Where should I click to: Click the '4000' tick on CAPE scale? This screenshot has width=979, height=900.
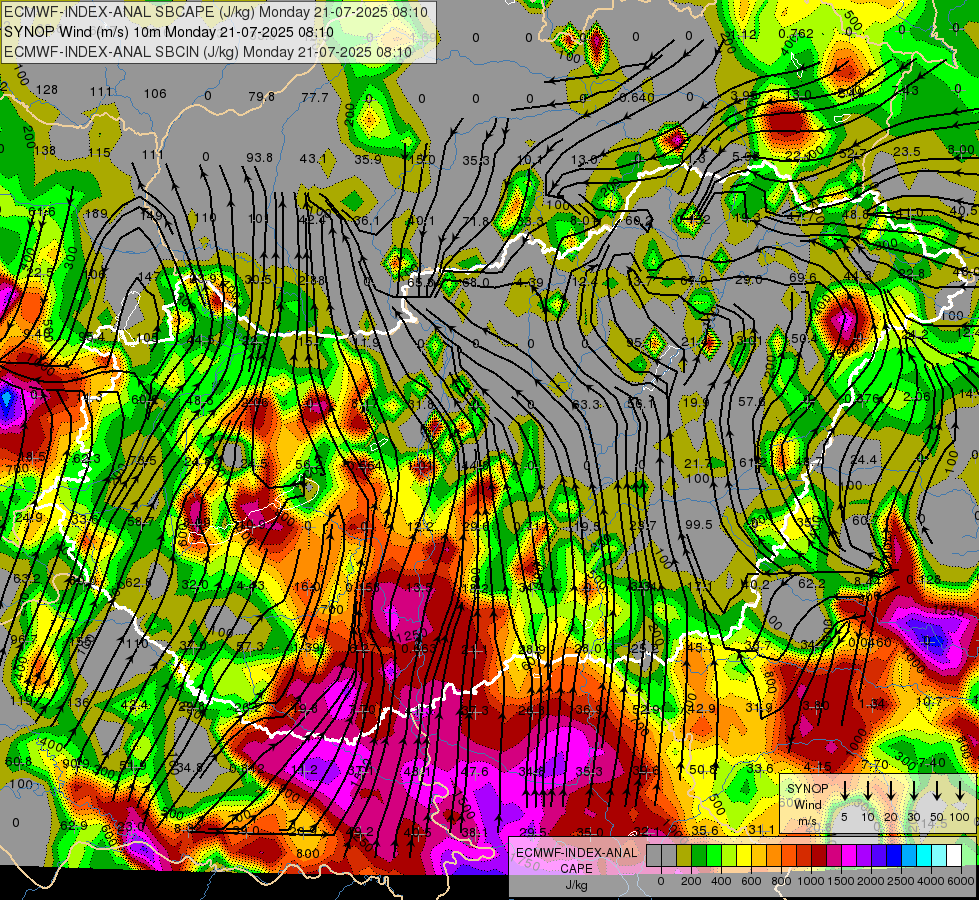click(x=931, y=881)
